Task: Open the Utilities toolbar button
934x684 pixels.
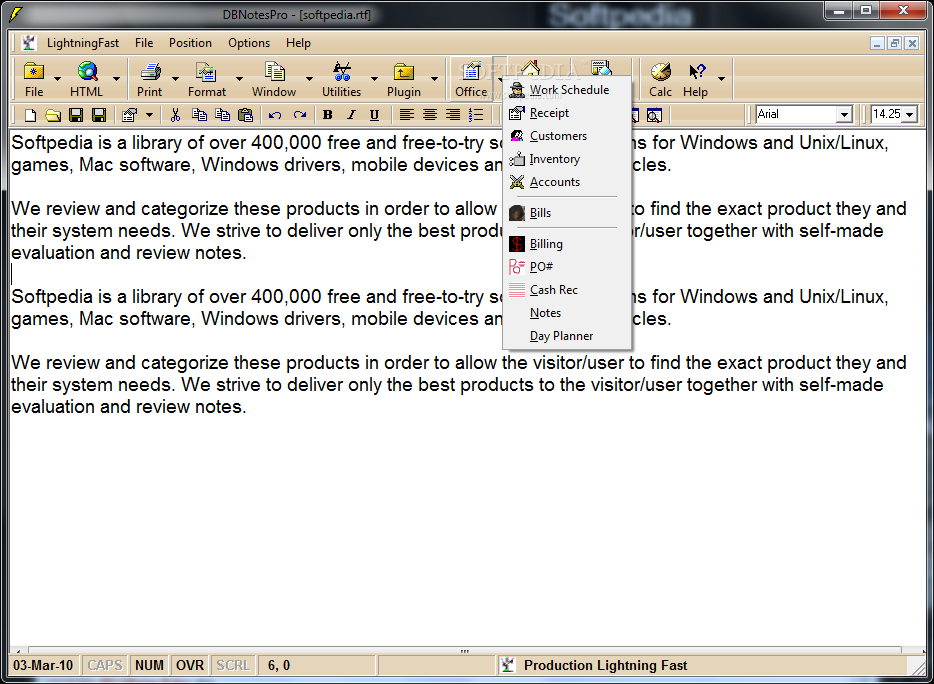Action: click(341, 79)
